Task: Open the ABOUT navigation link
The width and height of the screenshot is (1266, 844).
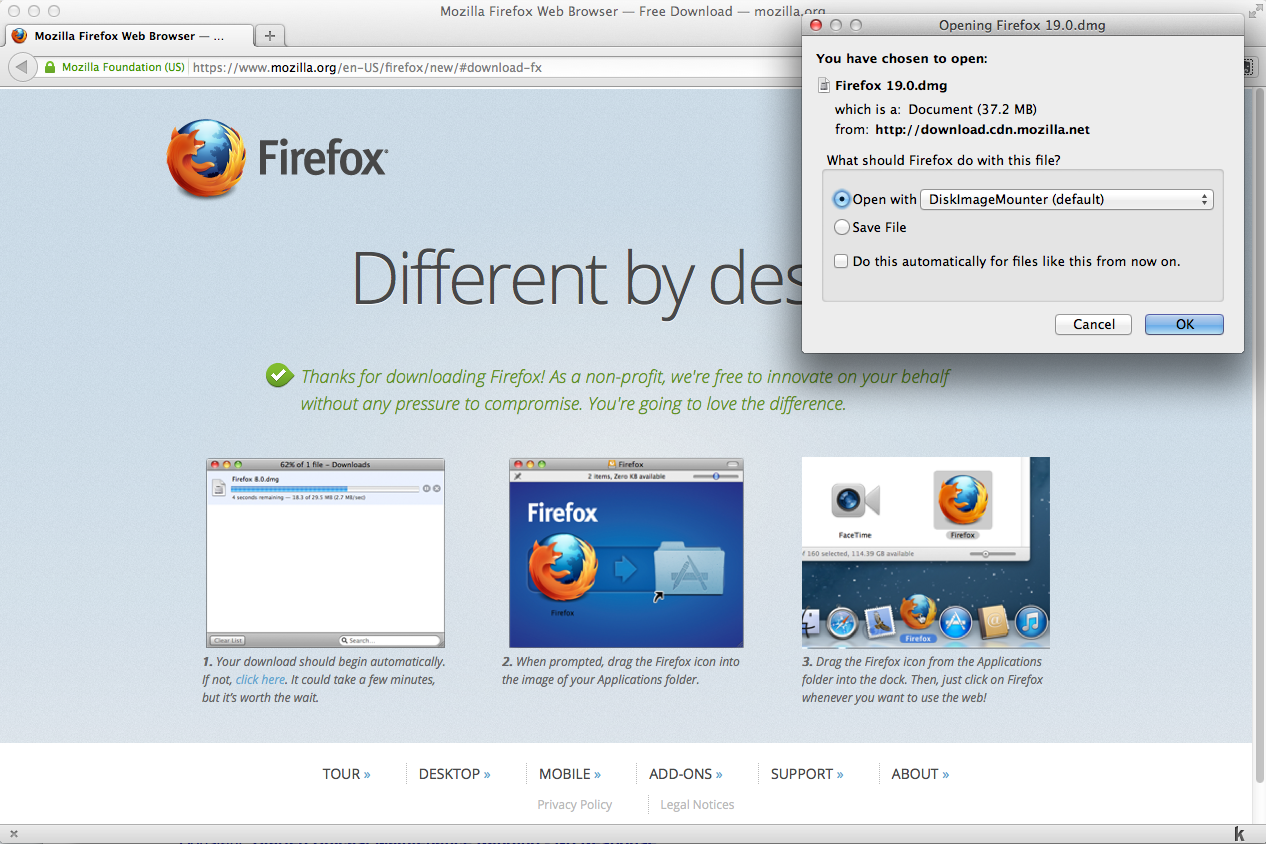Action: coord(920,774)
